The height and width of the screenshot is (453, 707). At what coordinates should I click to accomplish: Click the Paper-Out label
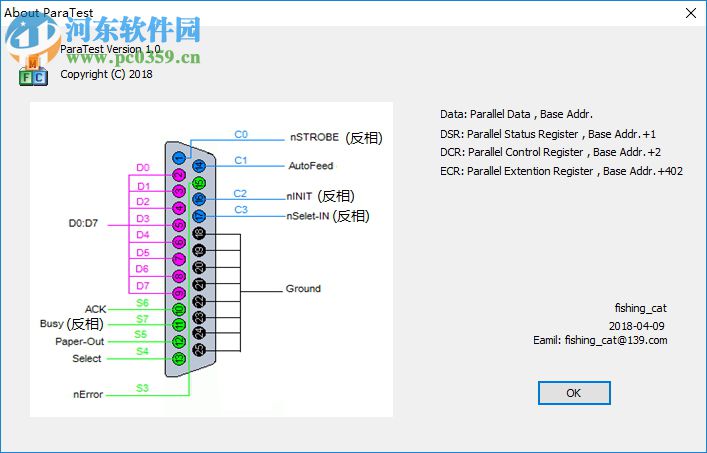tap(79, 341)
